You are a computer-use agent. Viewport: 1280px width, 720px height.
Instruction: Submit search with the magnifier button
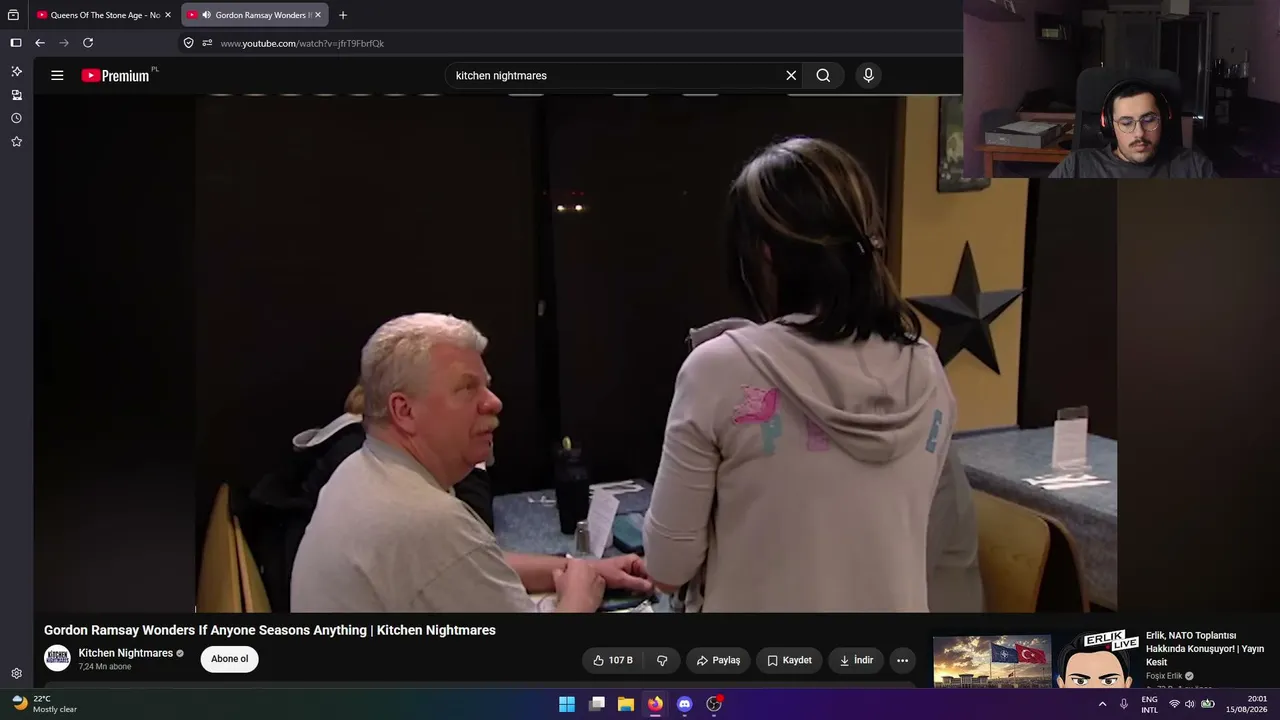click(x=823, y=75)
